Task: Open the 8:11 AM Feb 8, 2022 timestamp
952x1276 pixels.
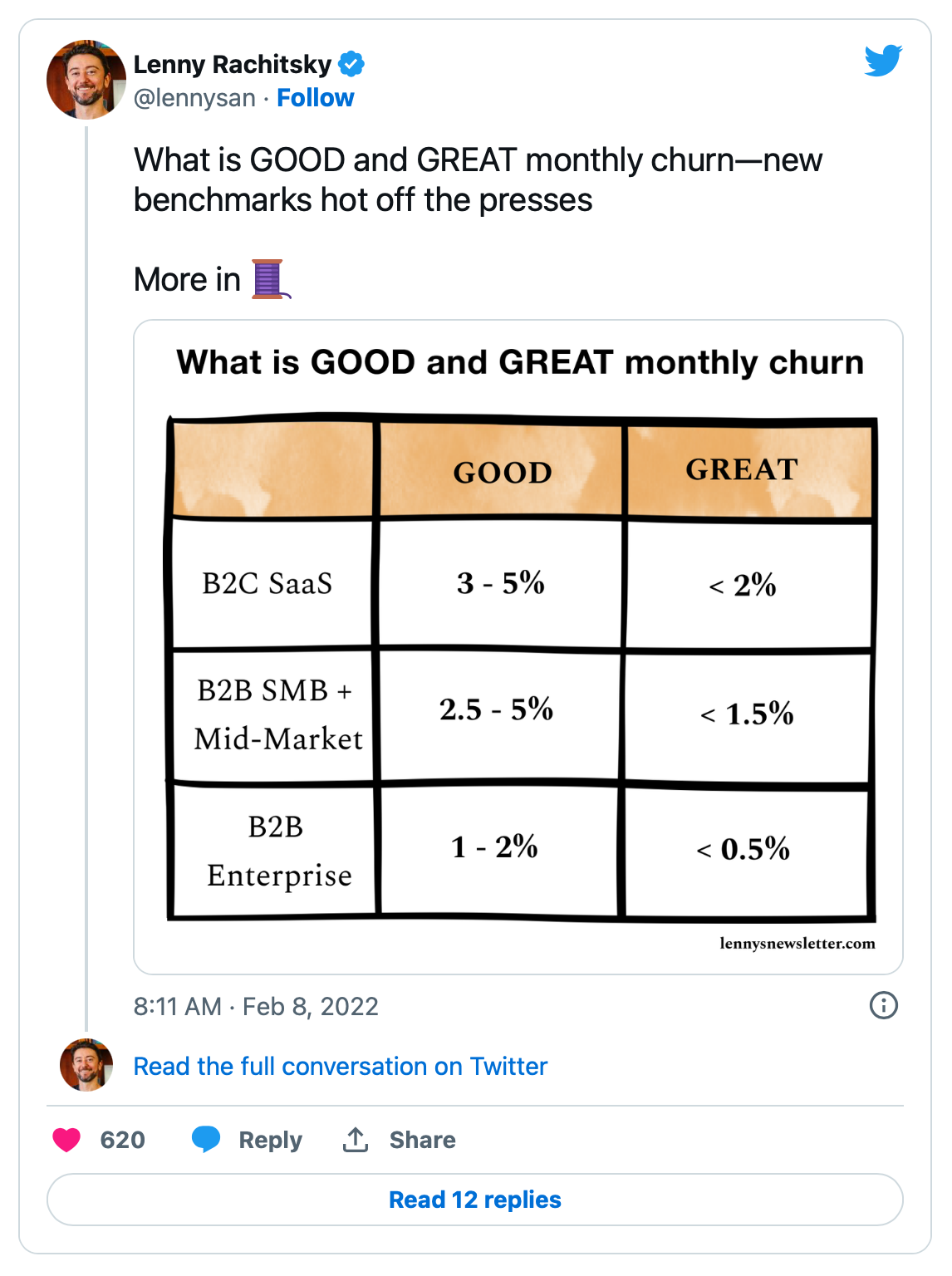Action: pyautogui.click(x=256, y=1006)
